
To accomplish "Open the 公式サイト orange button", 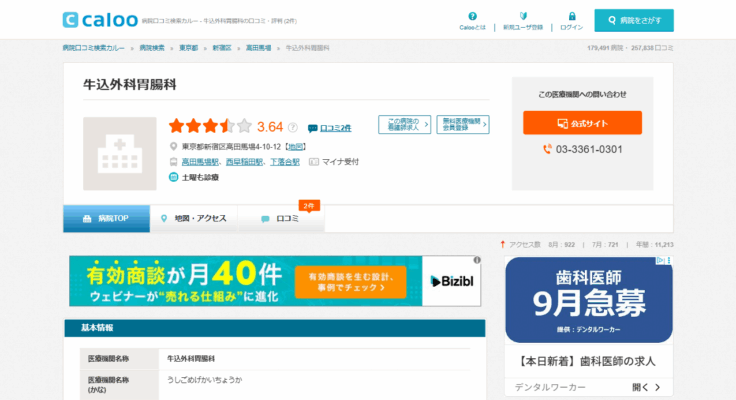I will click(x=582, y=123).
